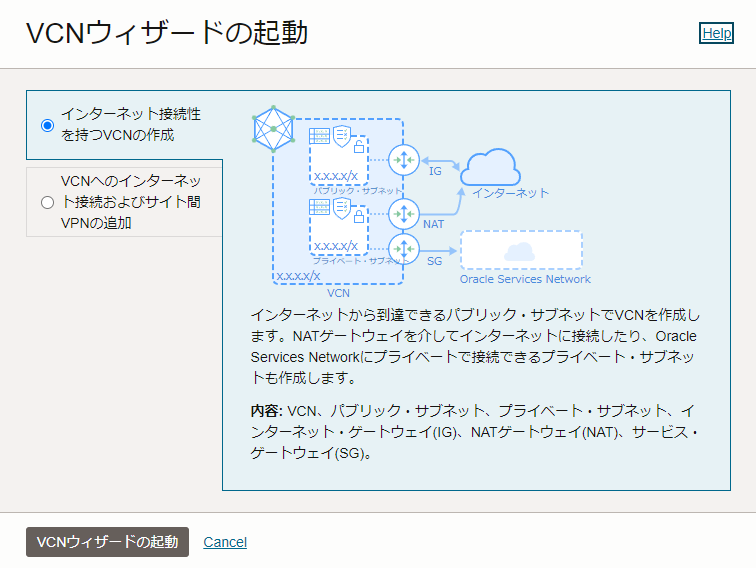This screenshot has width=756, height=568.
Task: Click the public subnet open lock icon
Action: (x=359, y=146)
